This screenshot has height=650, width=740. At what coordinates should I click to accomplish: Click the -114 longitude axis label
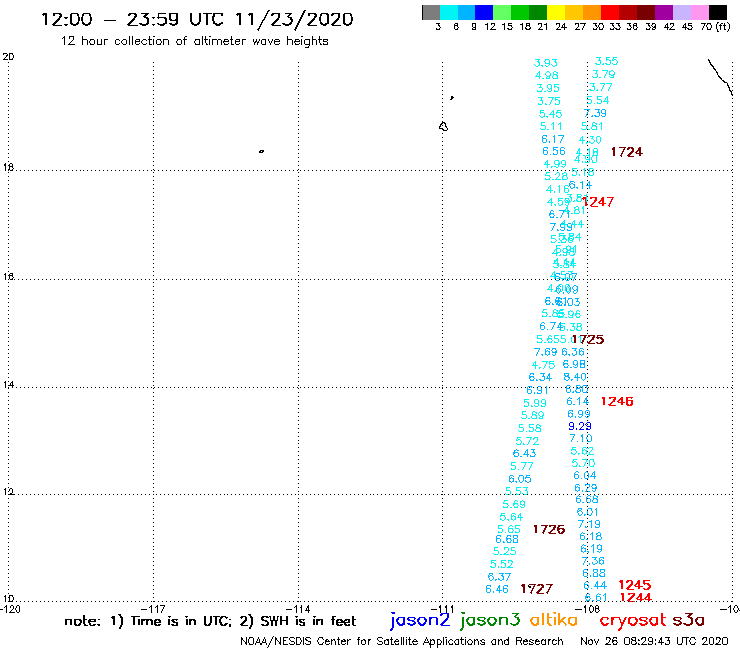pos(299,609)
